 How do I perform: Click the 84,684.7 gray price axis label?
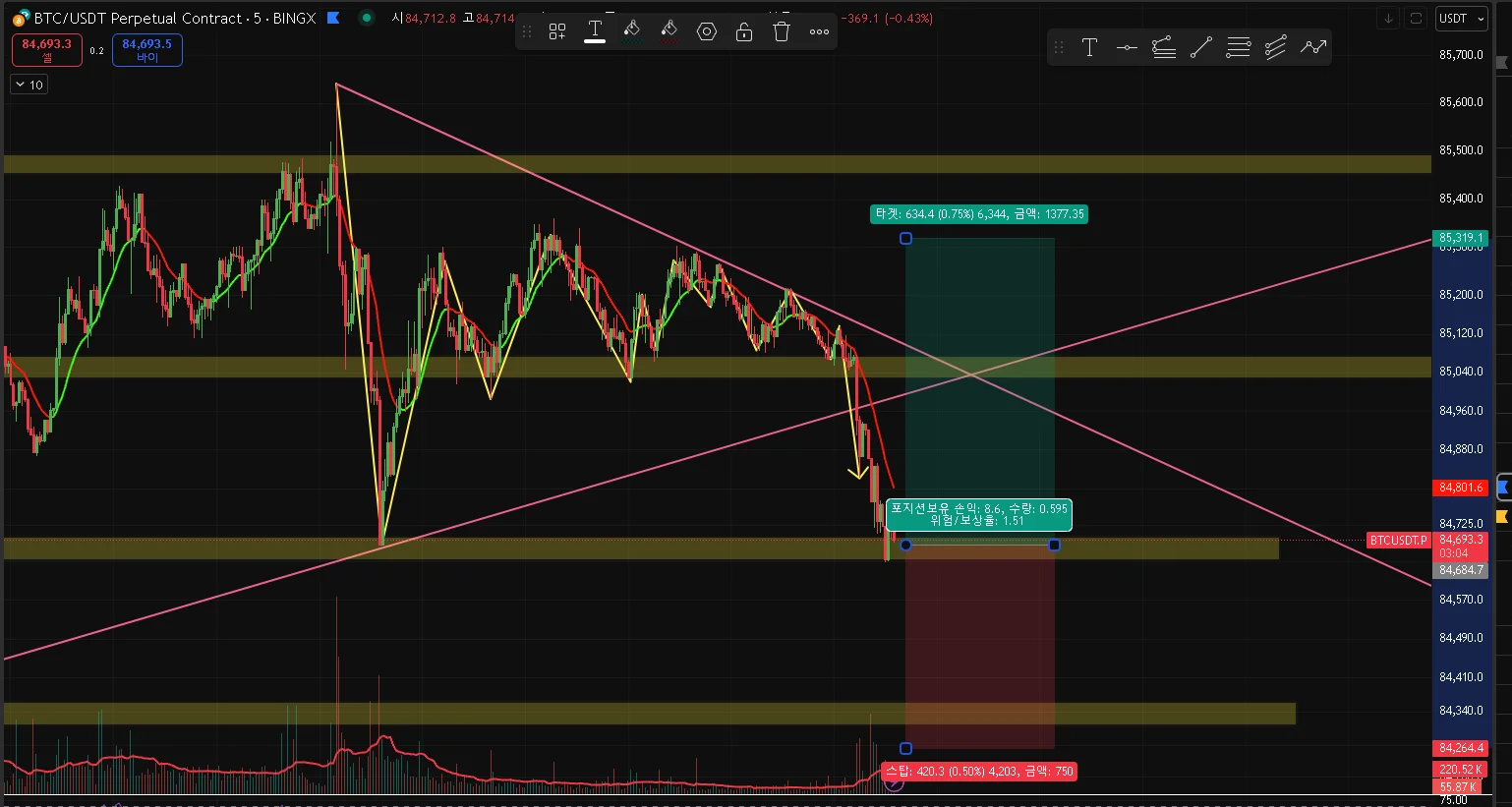(1461, 570)
